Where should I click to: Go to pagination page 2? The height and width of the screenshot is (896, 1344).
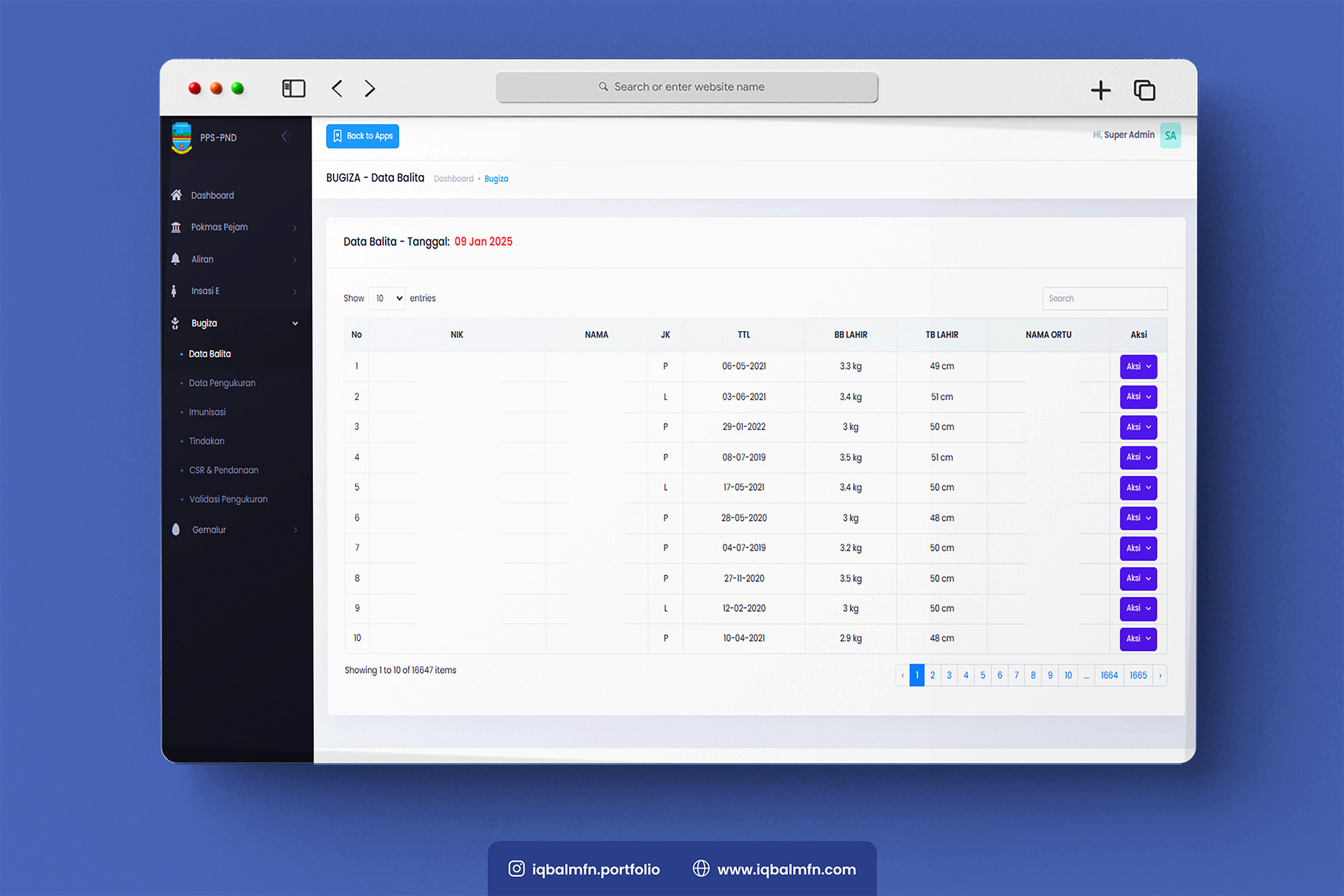(x=932, y=675)
